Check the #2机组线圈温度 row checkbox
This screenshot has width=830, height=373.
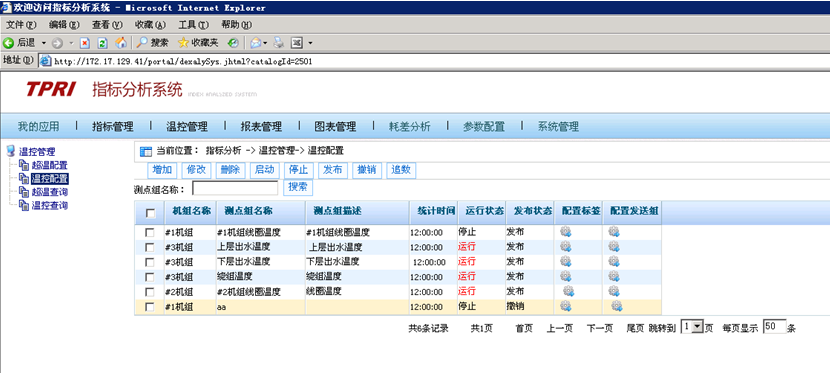[x=150, y=292]
